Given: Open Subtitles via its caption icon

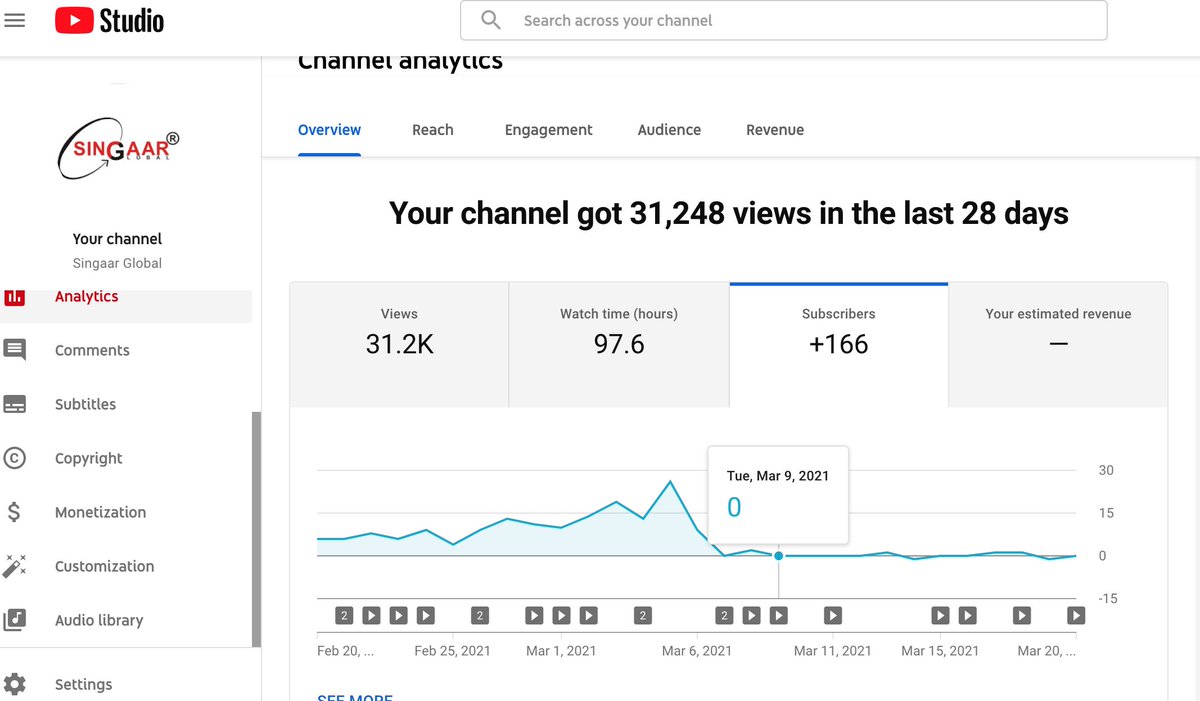Looking at the screenshot, I should coord(14,404).
